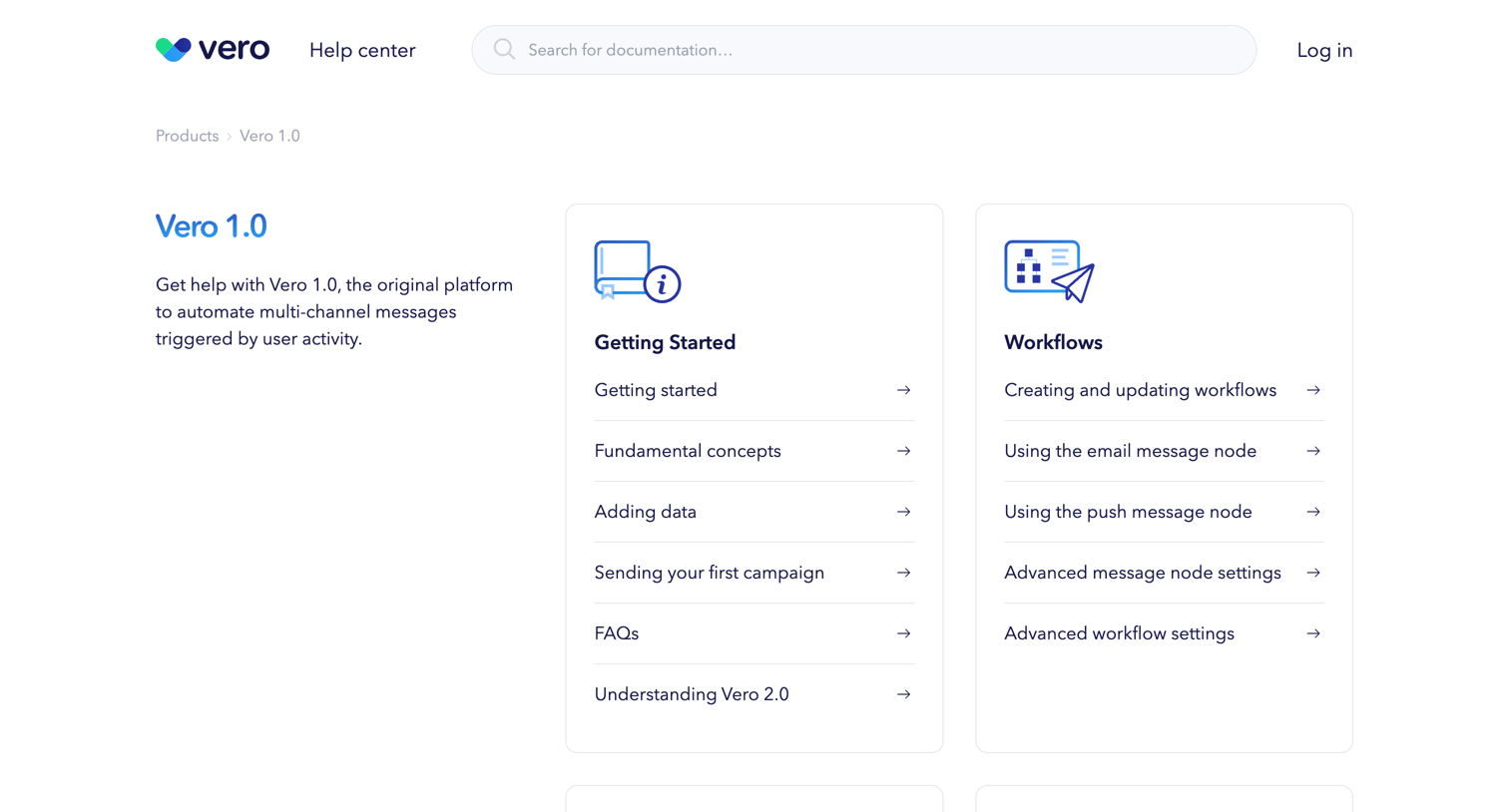Image resolution: width=1509 pixels, height=812 pixels.
Task: Click Log in
Action: click(1324, 50)
